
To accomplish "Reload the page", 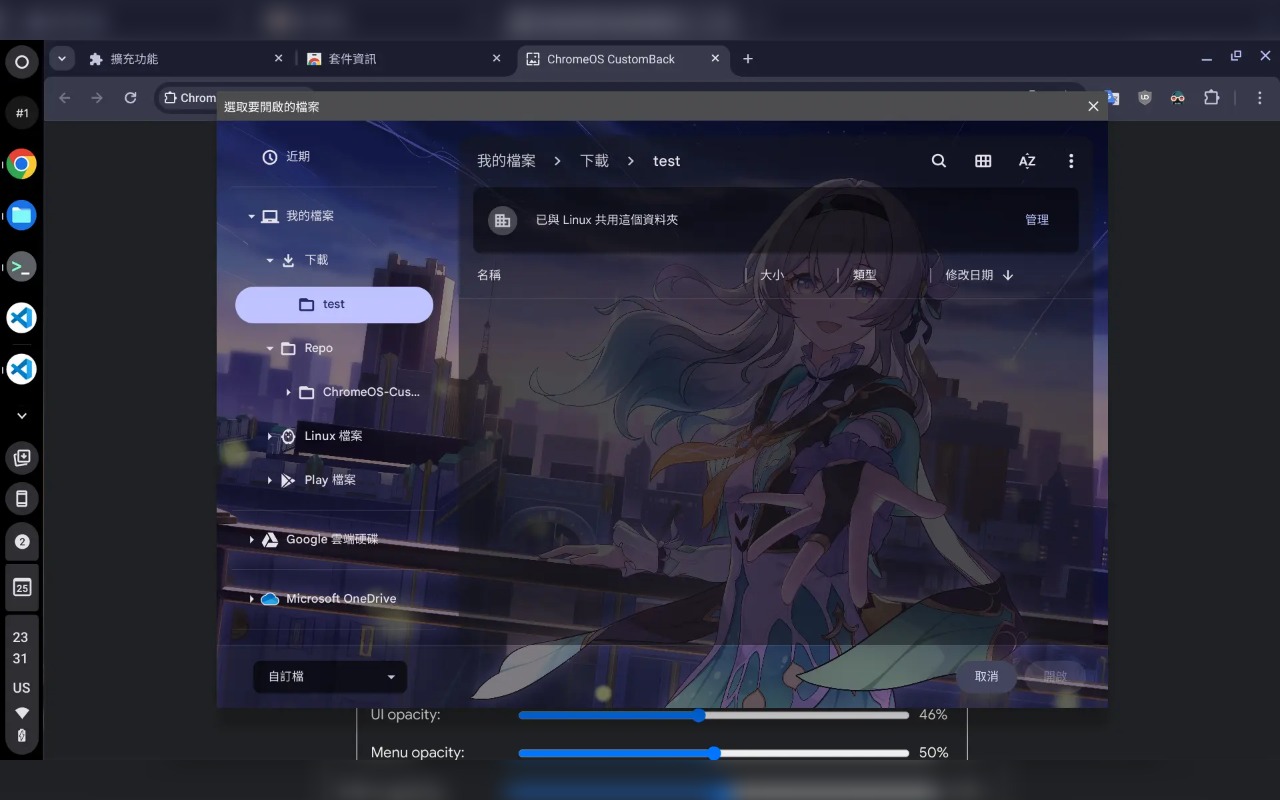I will (130, 98).
